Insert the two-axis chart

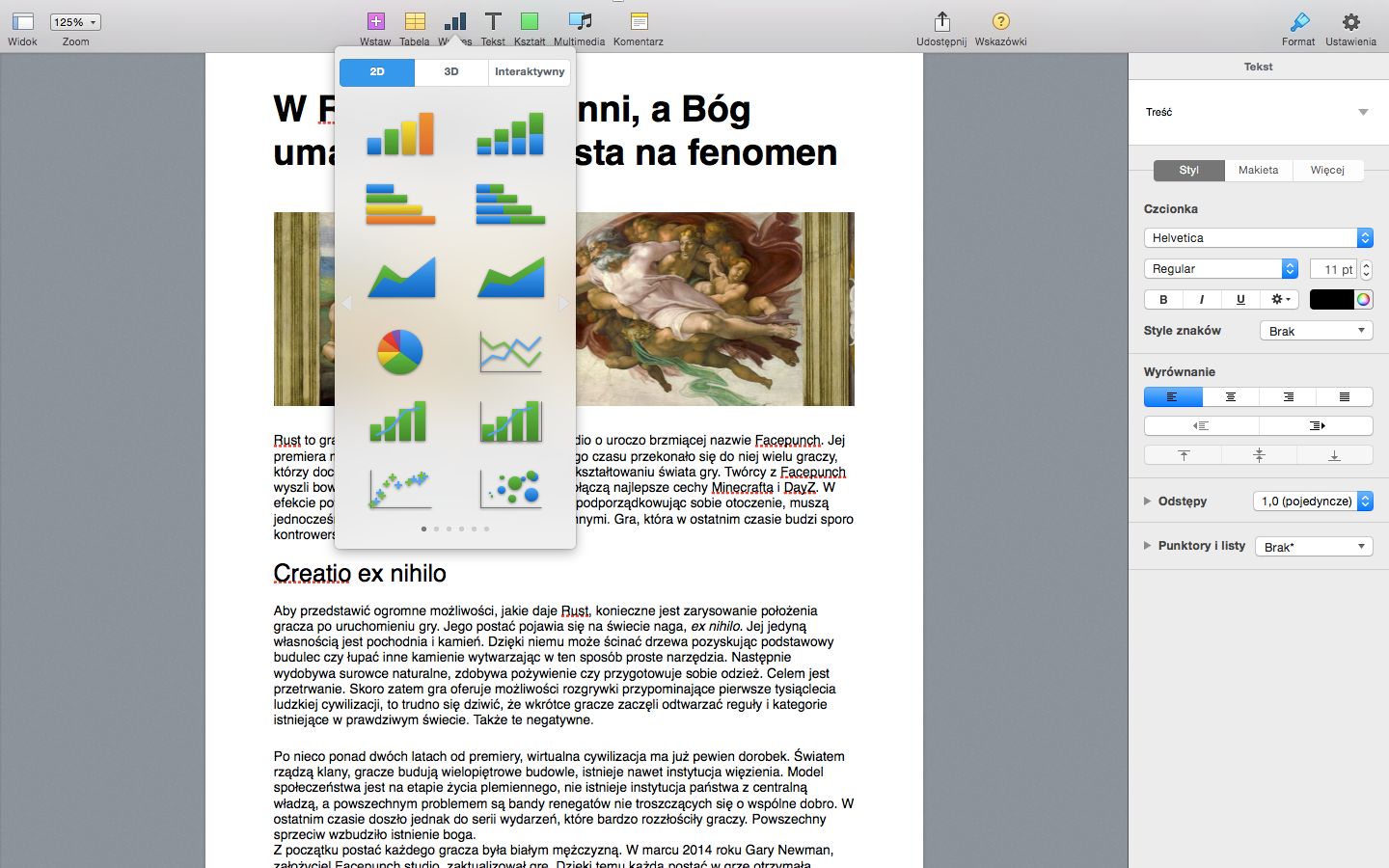510,421
